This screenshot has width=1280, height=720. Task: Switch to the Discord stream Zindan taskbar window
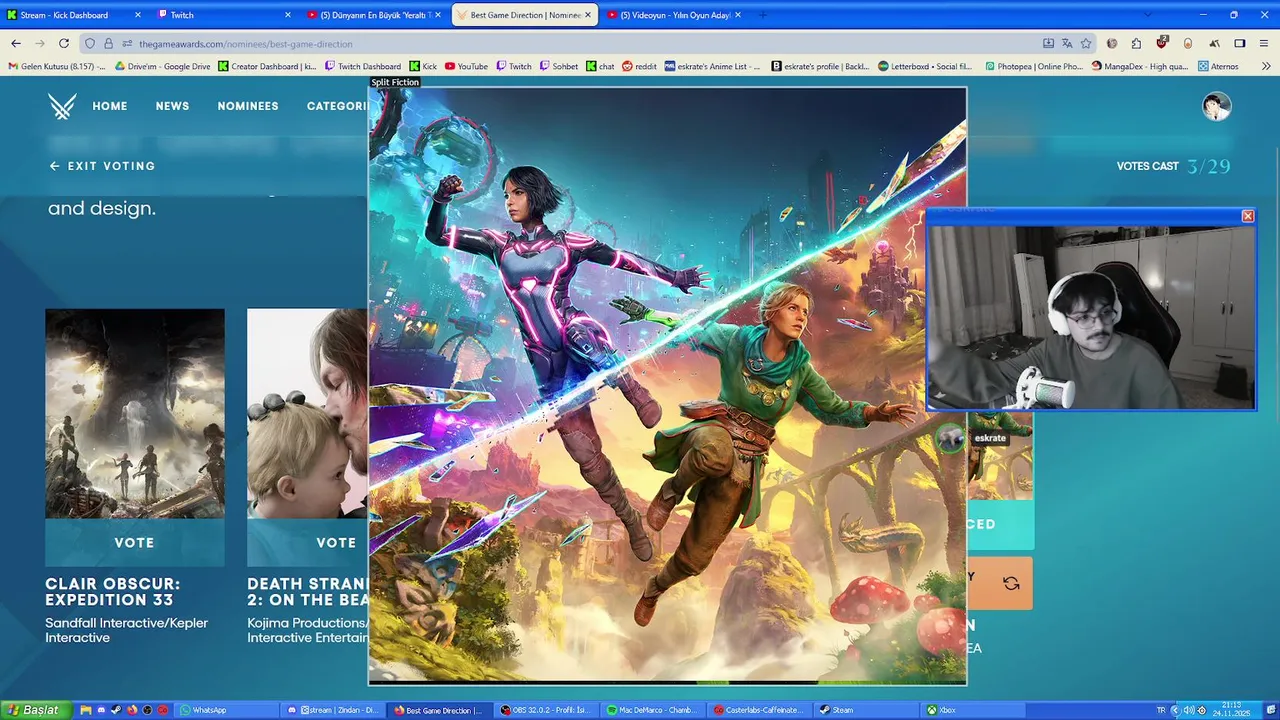click(333, 710)
